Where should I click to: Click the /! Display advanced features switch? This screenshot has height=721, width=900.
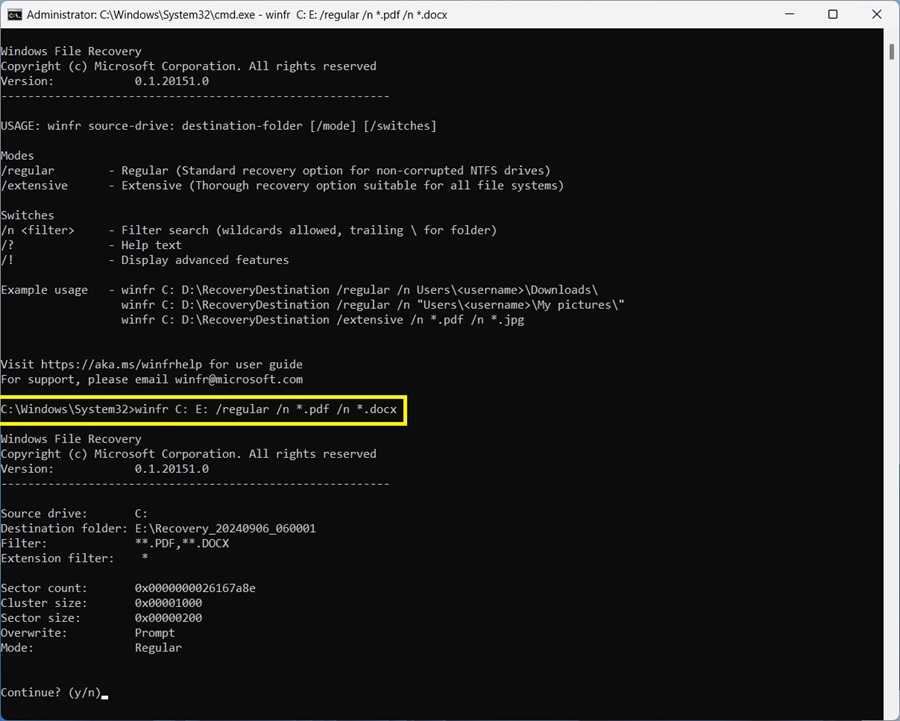click(8, 260)
